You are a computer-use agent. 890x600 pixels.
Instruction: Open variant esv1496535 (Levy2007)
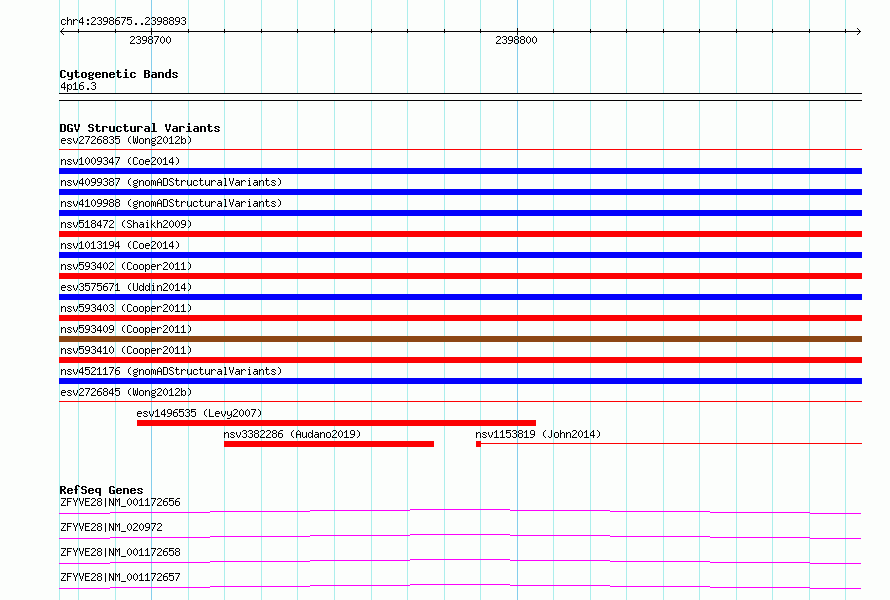point(199,413)
